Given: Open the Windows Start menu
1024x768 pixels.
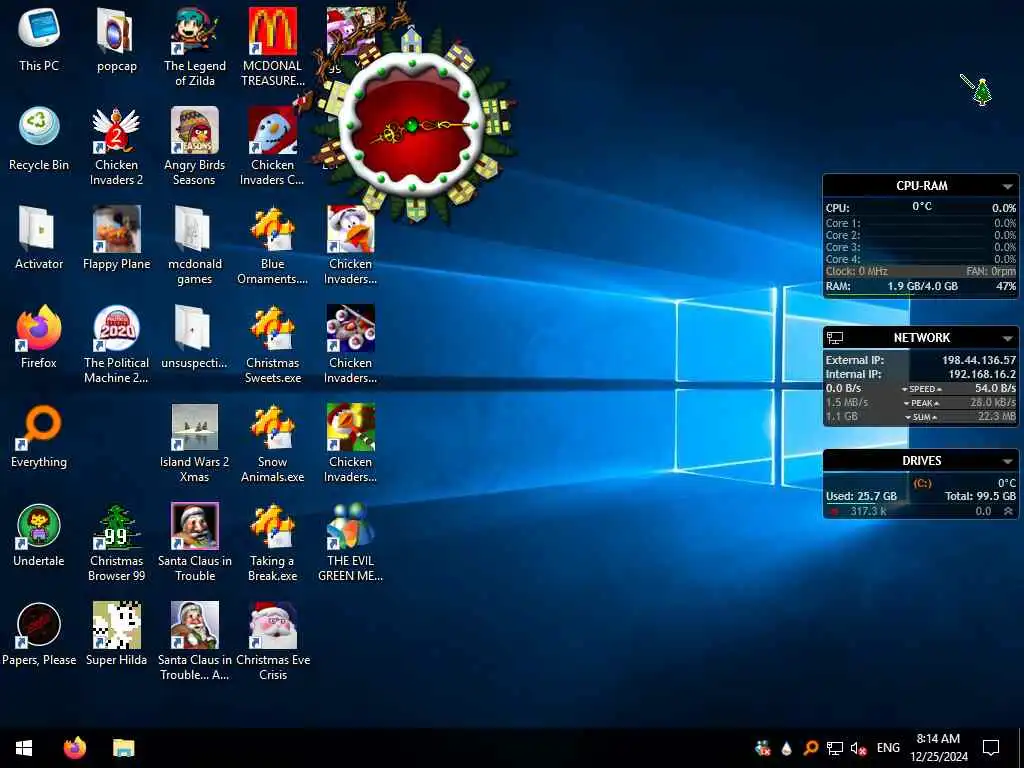Looking at the screenshot, I should 24,748.
